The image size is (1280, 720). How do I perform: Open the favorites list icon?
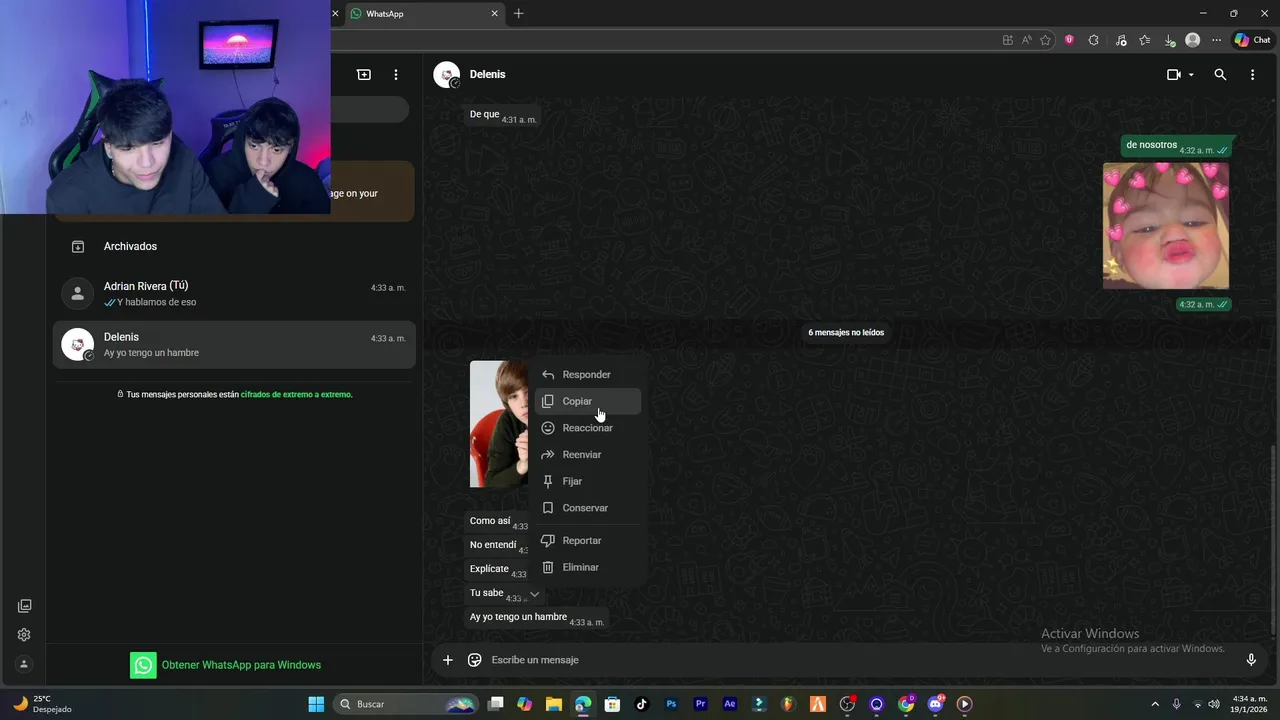[x=1145, y=40]
